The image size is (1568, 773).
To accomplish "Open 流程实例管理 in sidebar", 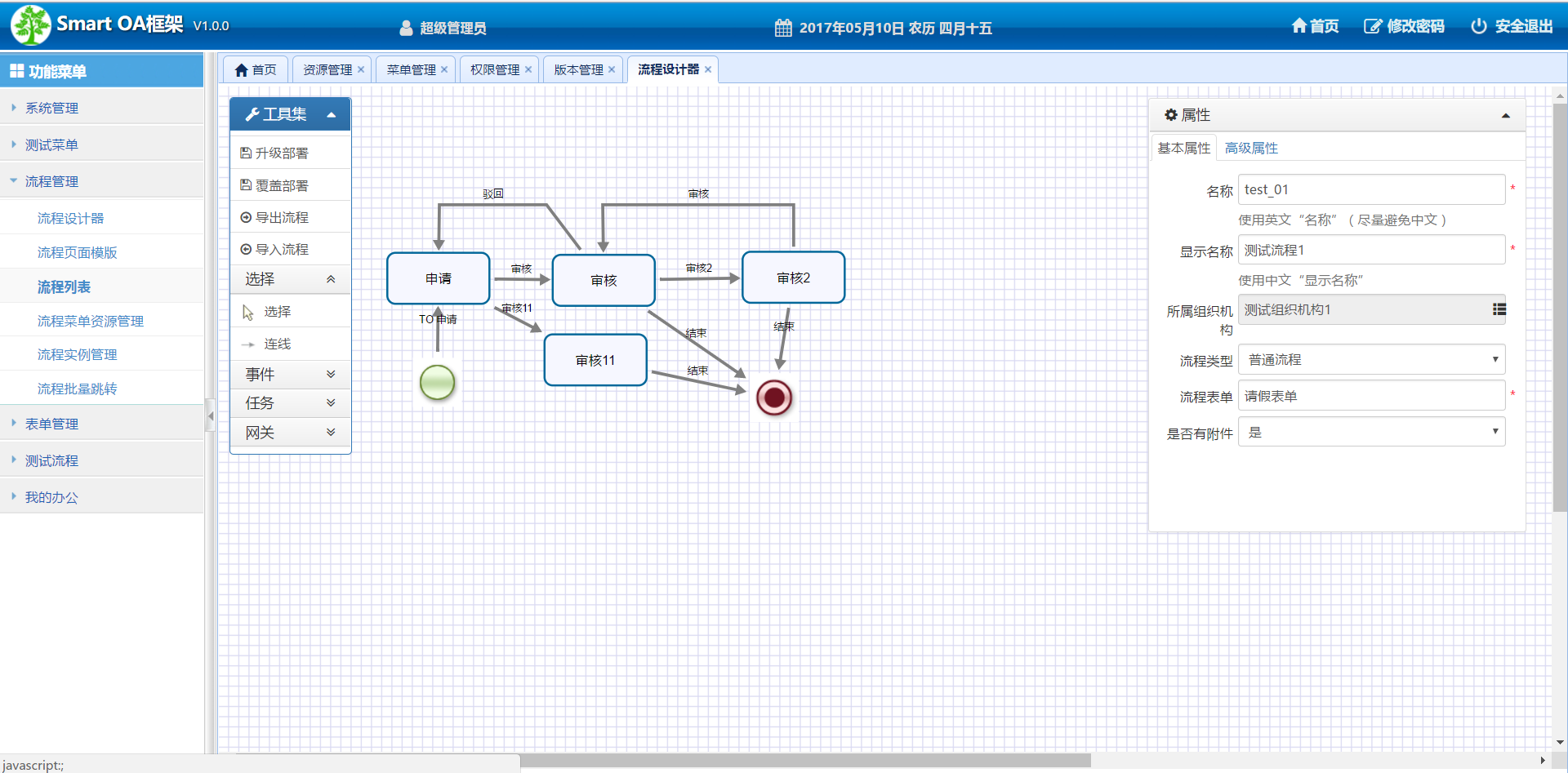I will tap(78, 355).
